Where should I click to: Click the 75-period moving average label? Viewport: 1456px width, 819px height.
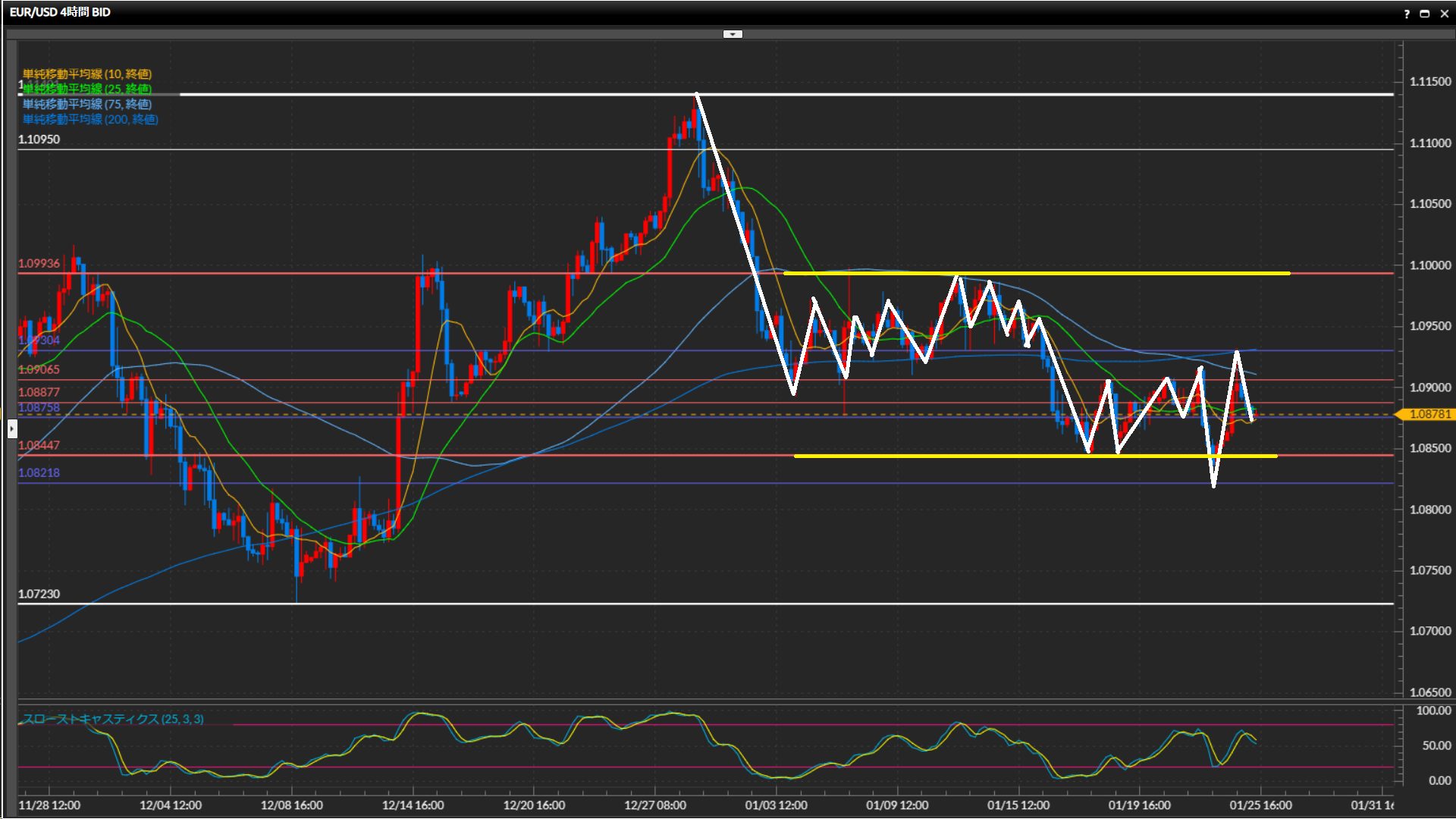(87, 104)
